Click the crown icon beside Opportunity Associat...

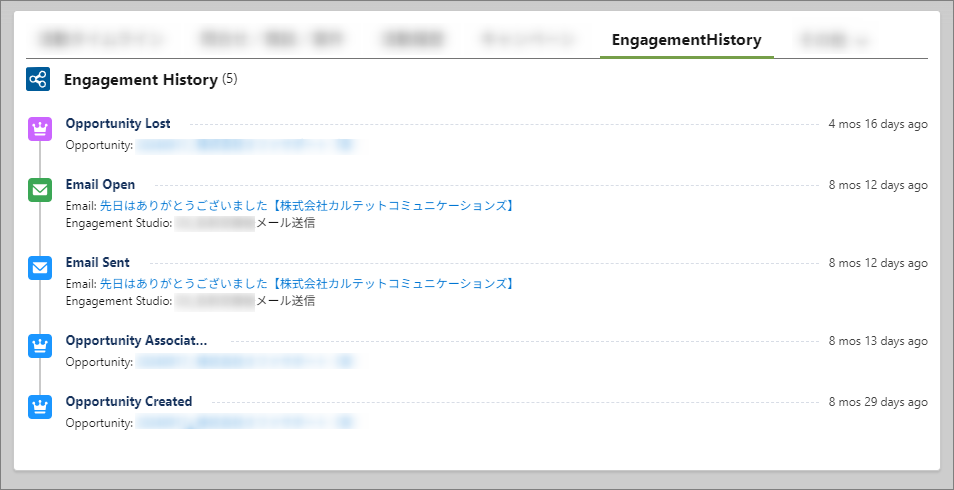[x=40, y=346]
